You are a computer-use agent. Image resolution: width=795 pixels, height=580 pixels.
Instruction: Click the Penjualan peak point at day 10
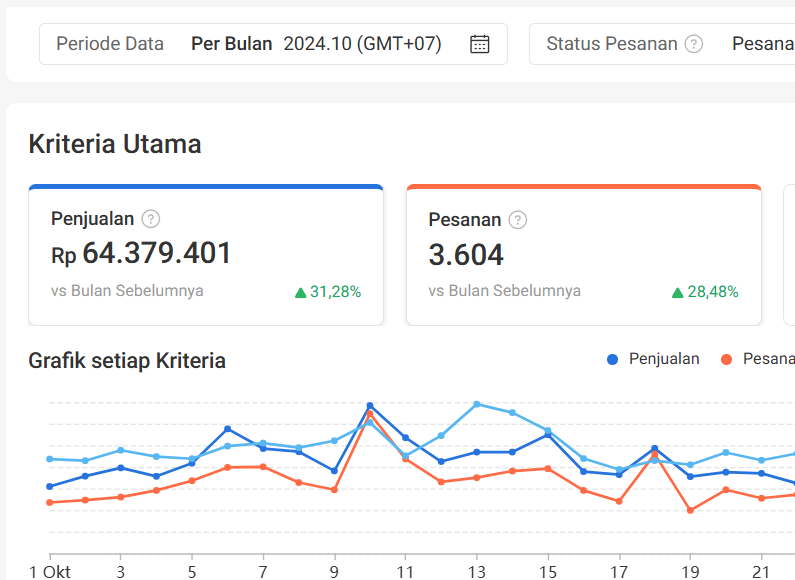[370, 406]
